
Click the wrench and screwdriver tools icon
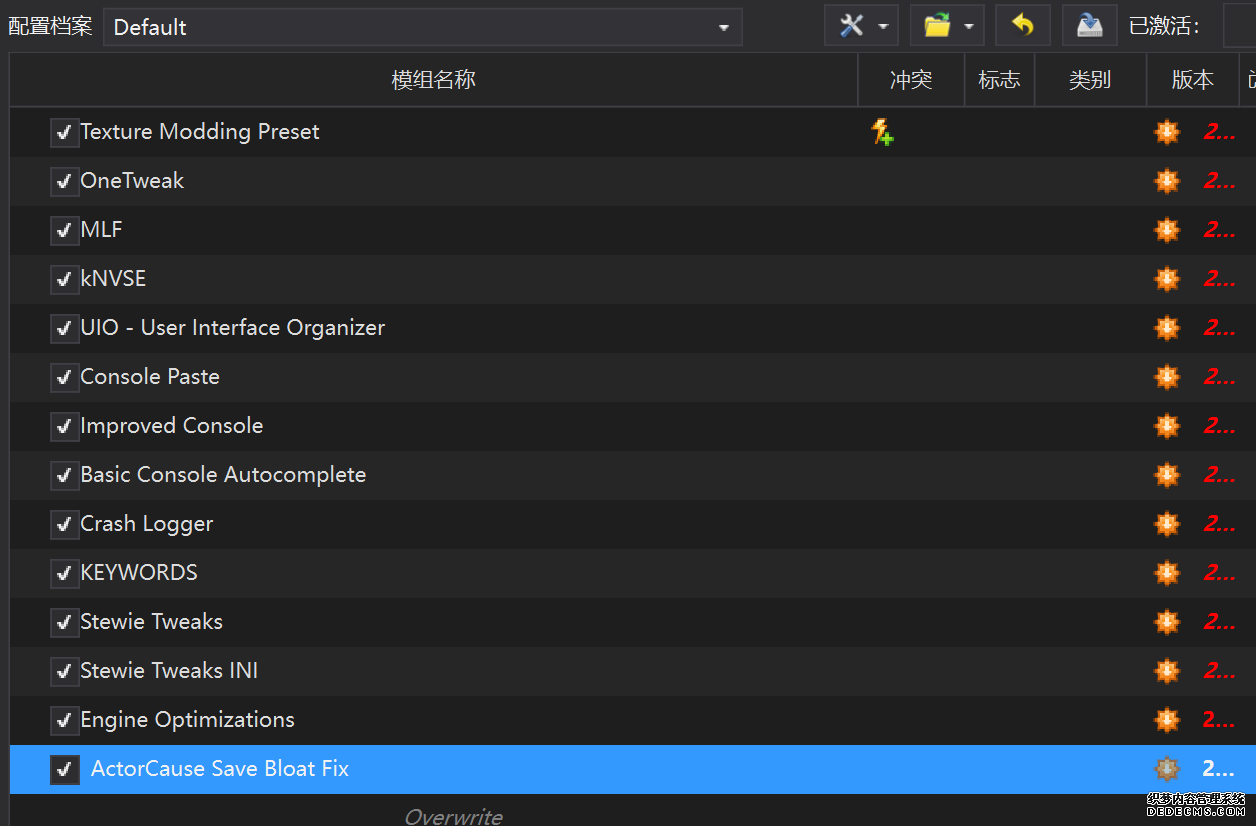pos(851,26)
